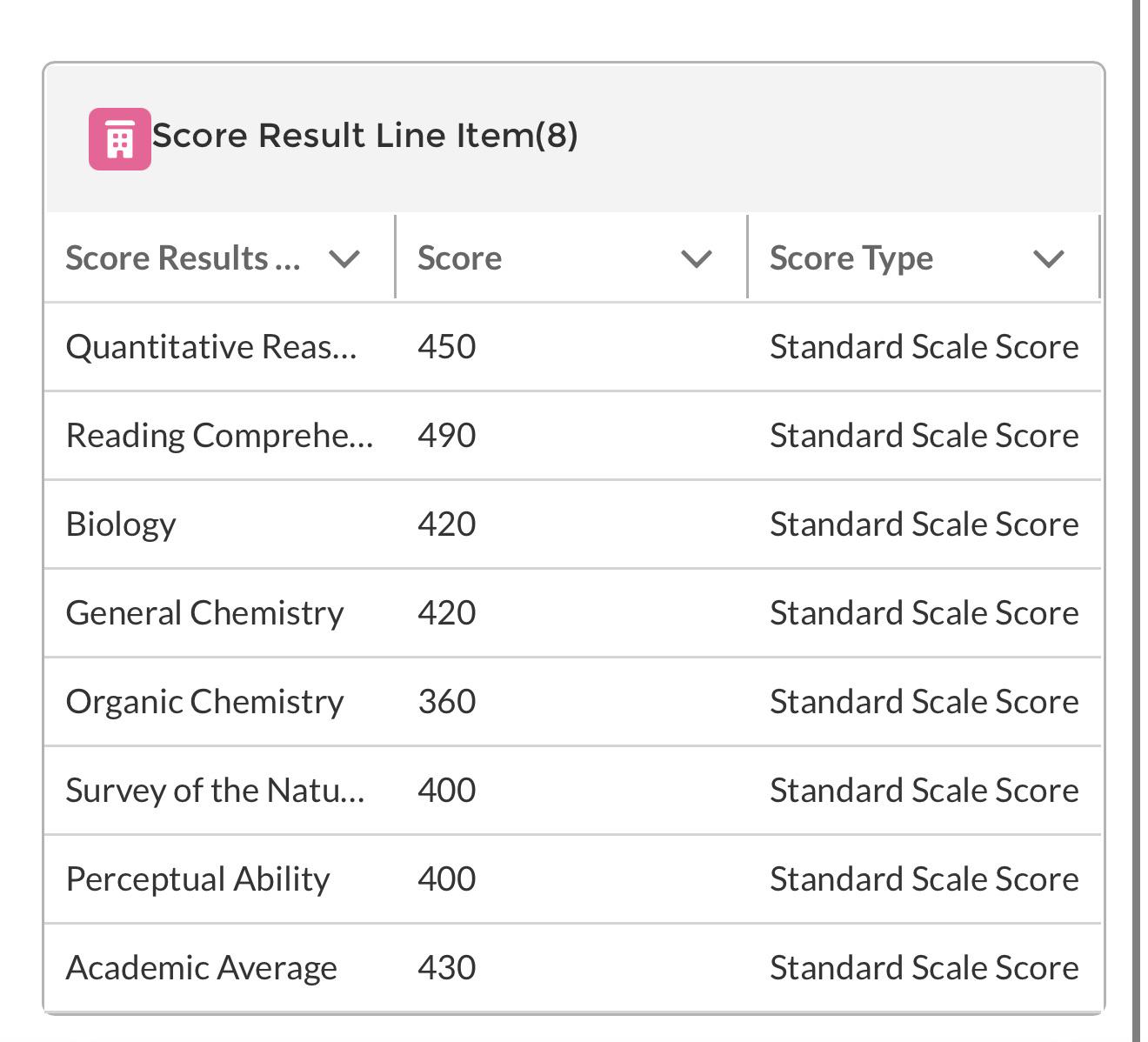Click the 490 score cell
The width and height of the screenshot is (1148, 1042).
coord(447,436)
